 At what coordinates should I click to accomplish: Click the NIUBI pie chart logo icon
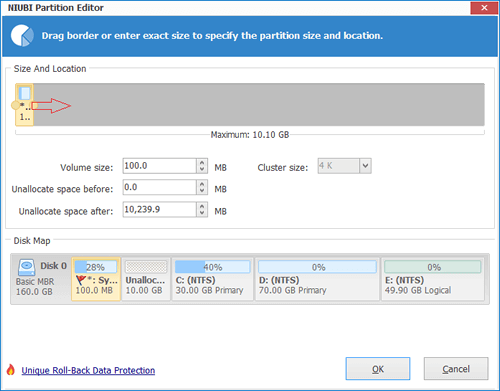point(22,35)
